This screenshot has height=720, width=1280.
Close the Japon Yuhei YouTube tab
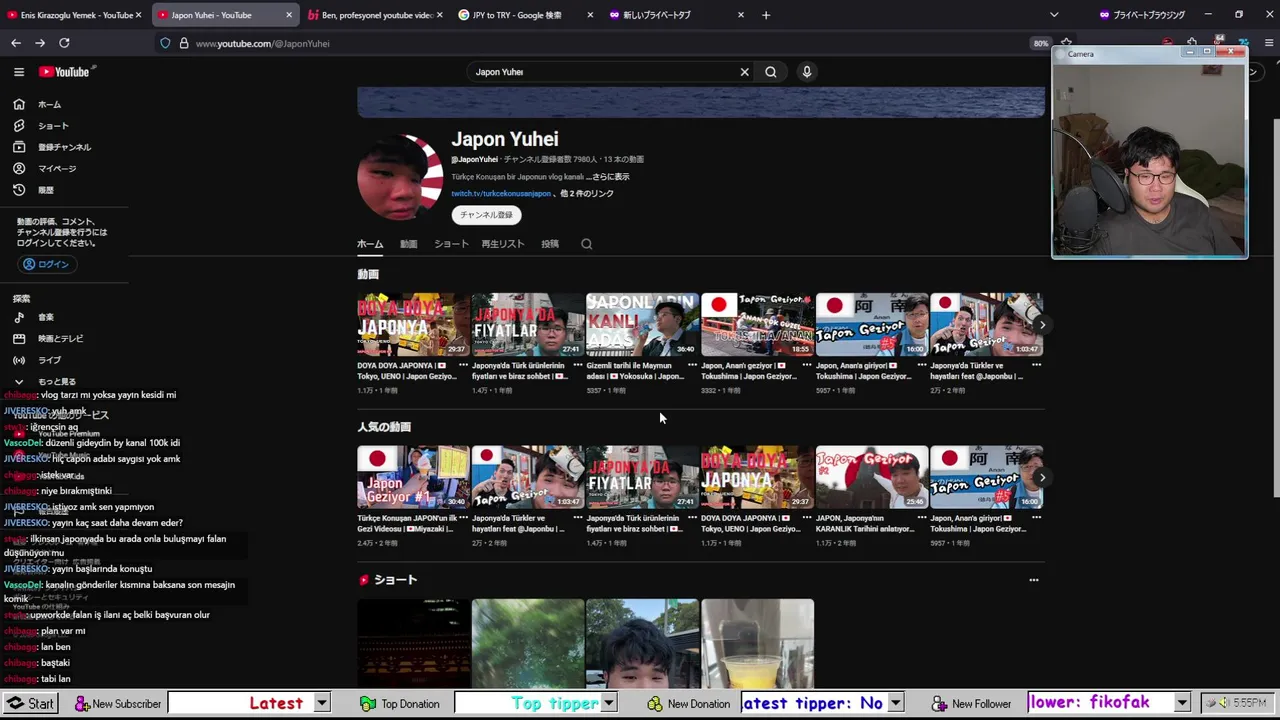point(289,15)
